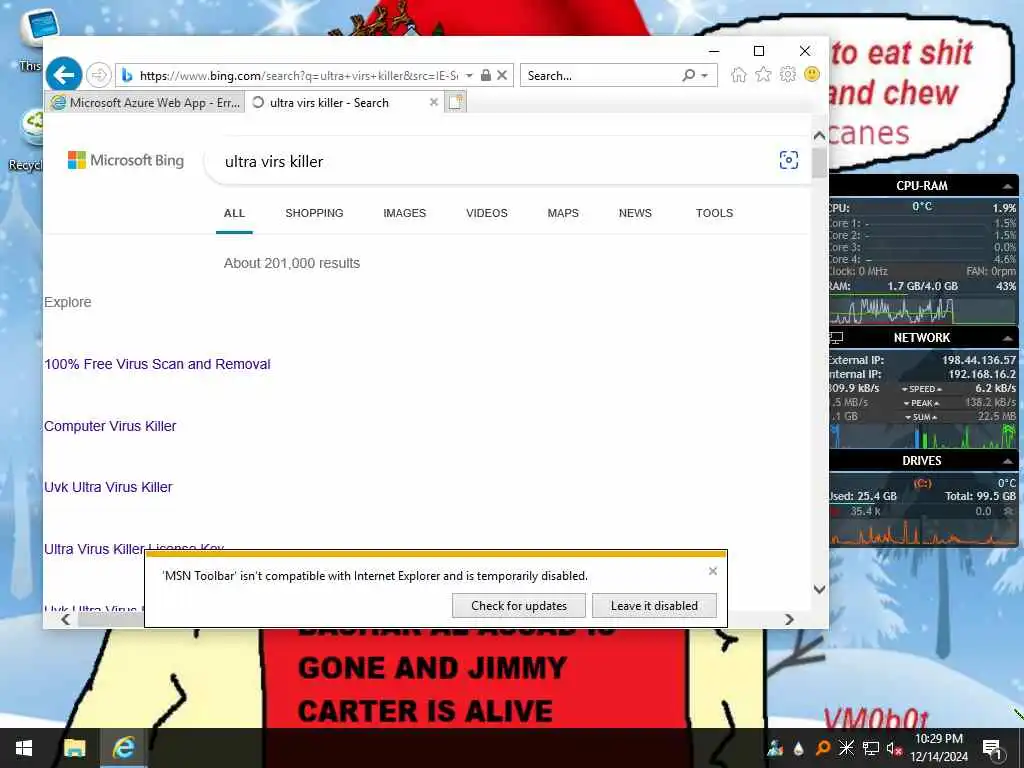
Task: Open IMAGES results tab
Action: pyautogui.click(x=404, y=213)
